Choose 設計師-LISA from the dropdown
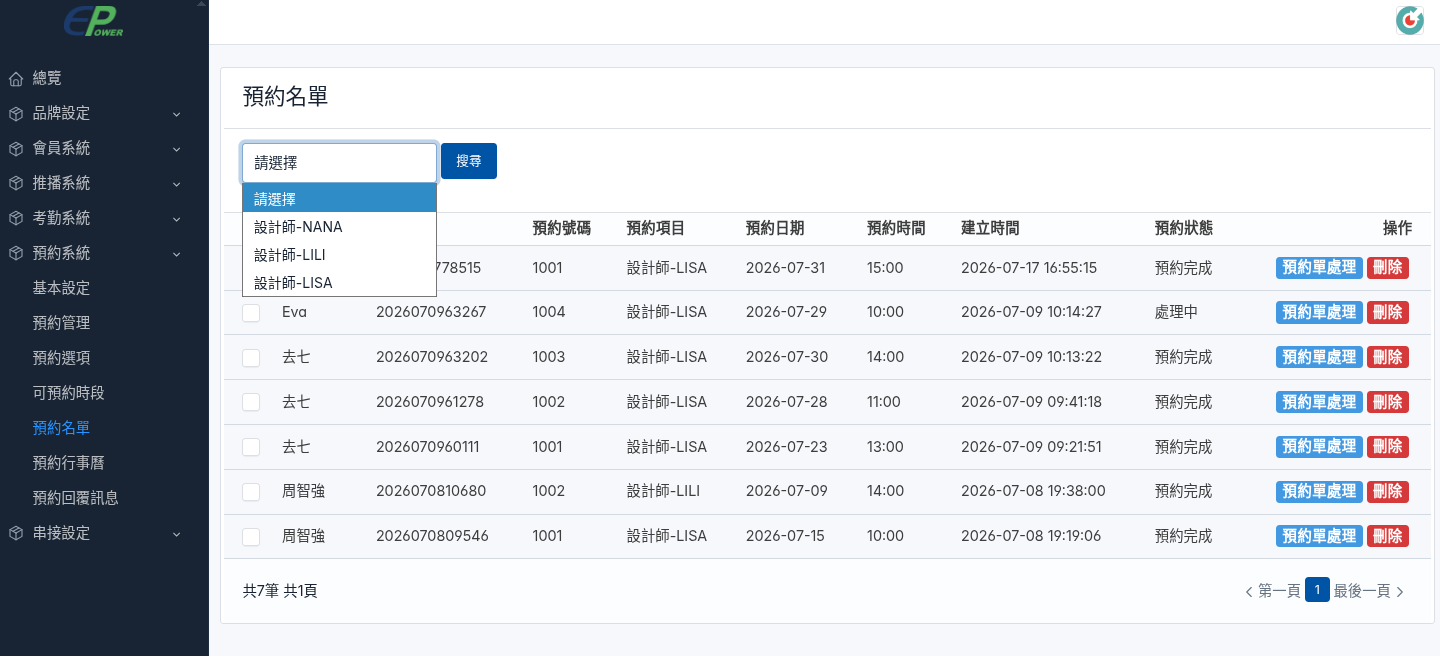The width and height of the screenshot is (1440, 656). click(x=339, y=283)
